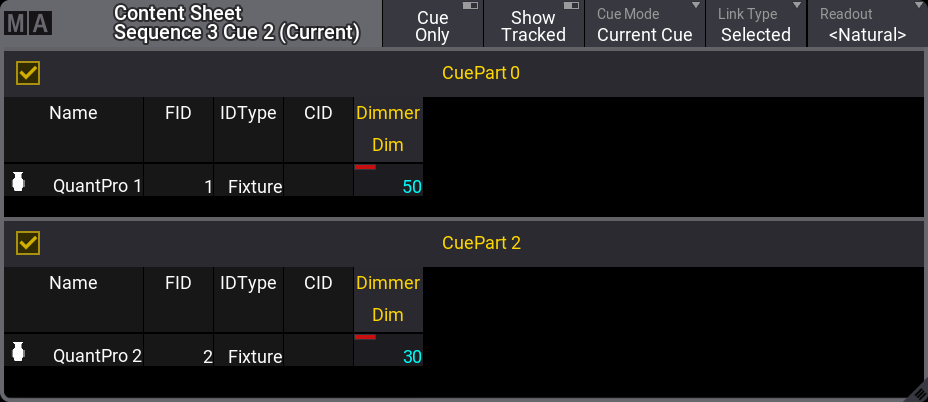Click the fixture icon beside QuantPro 2
The height and width of the screenshot is (402, 928).
(x=18, y=352)
